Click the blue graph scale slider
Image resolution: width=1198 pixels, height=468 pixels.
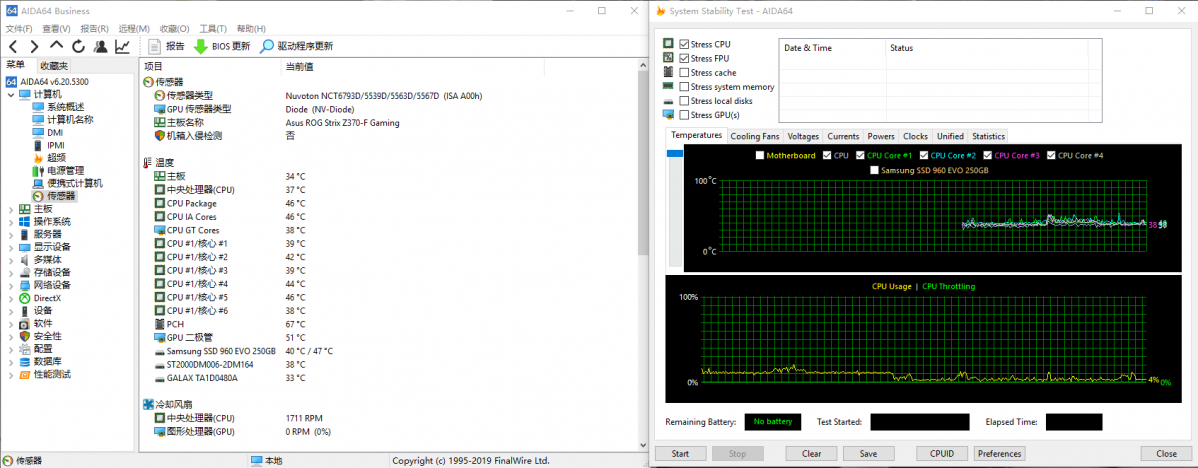pyautogui.click(x=675, y=153)
